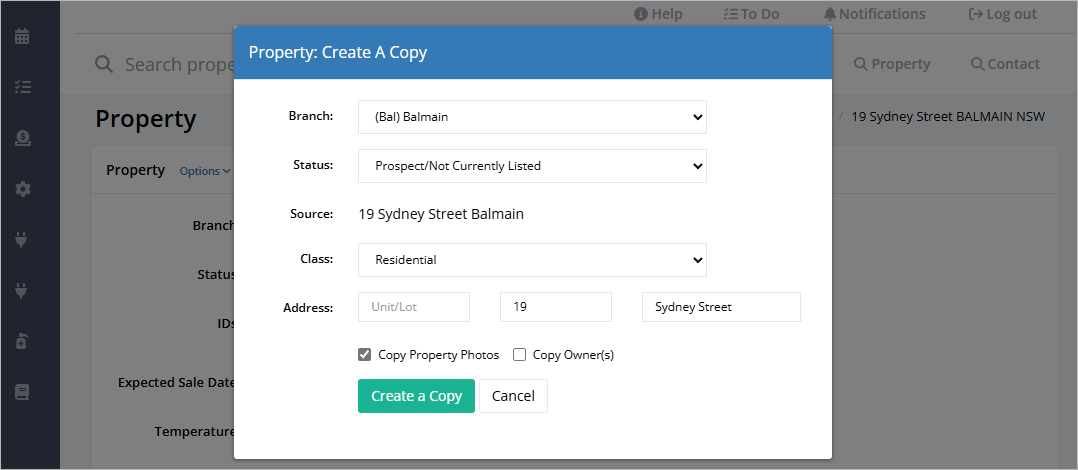The height and width of the screenshot is (470, 1078).
Task: Expand the Branch dropdown
Action: (532, 117)
